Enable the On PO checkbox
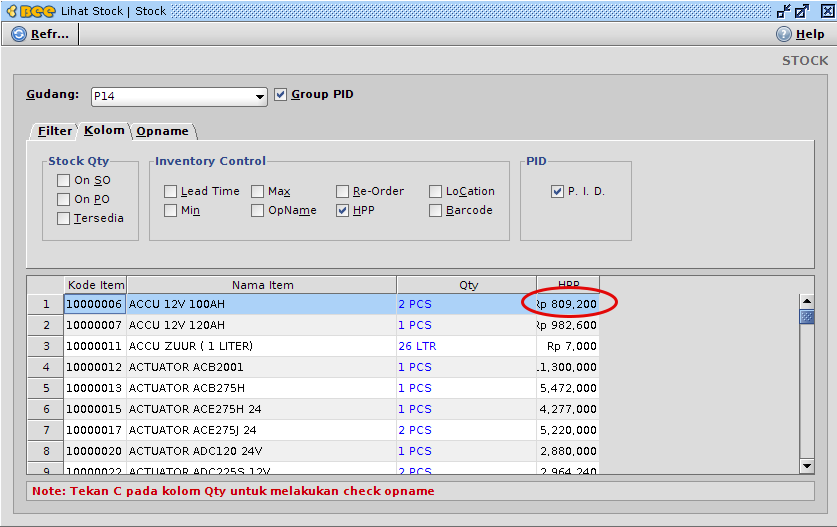Image resolution: width=837 pixels, height=527 pixels. [x=64, y=199]
